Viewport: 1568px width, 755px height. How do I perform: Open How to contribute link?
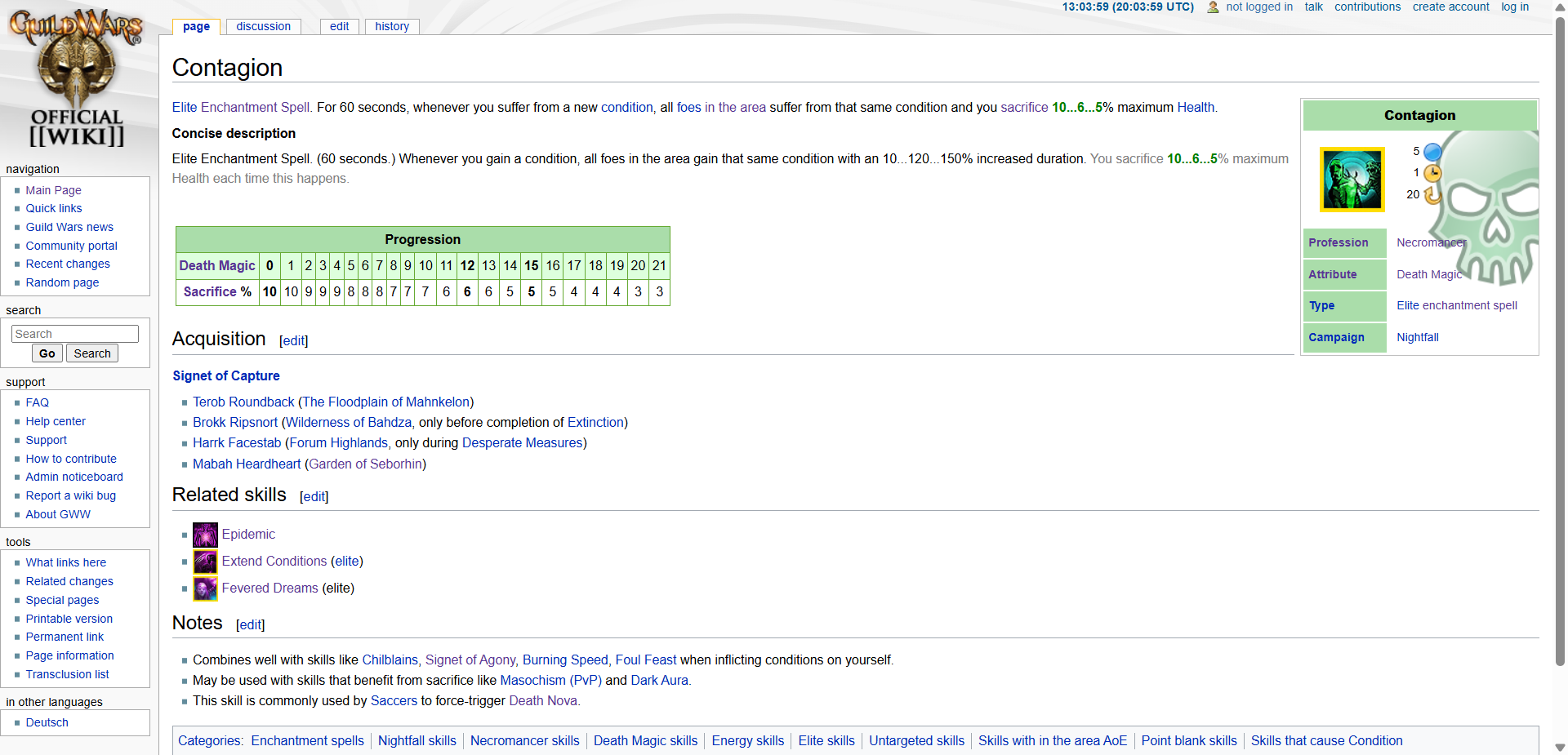tap(71, 459)
